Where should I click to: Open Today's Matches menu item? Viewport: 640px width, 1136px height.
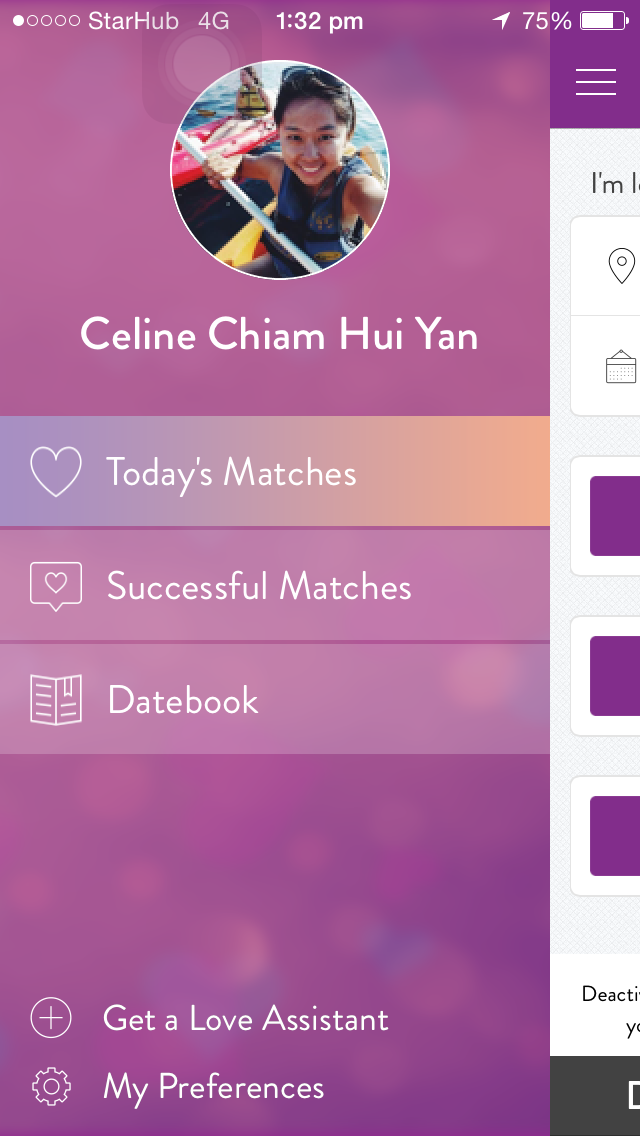pos(275,472)
